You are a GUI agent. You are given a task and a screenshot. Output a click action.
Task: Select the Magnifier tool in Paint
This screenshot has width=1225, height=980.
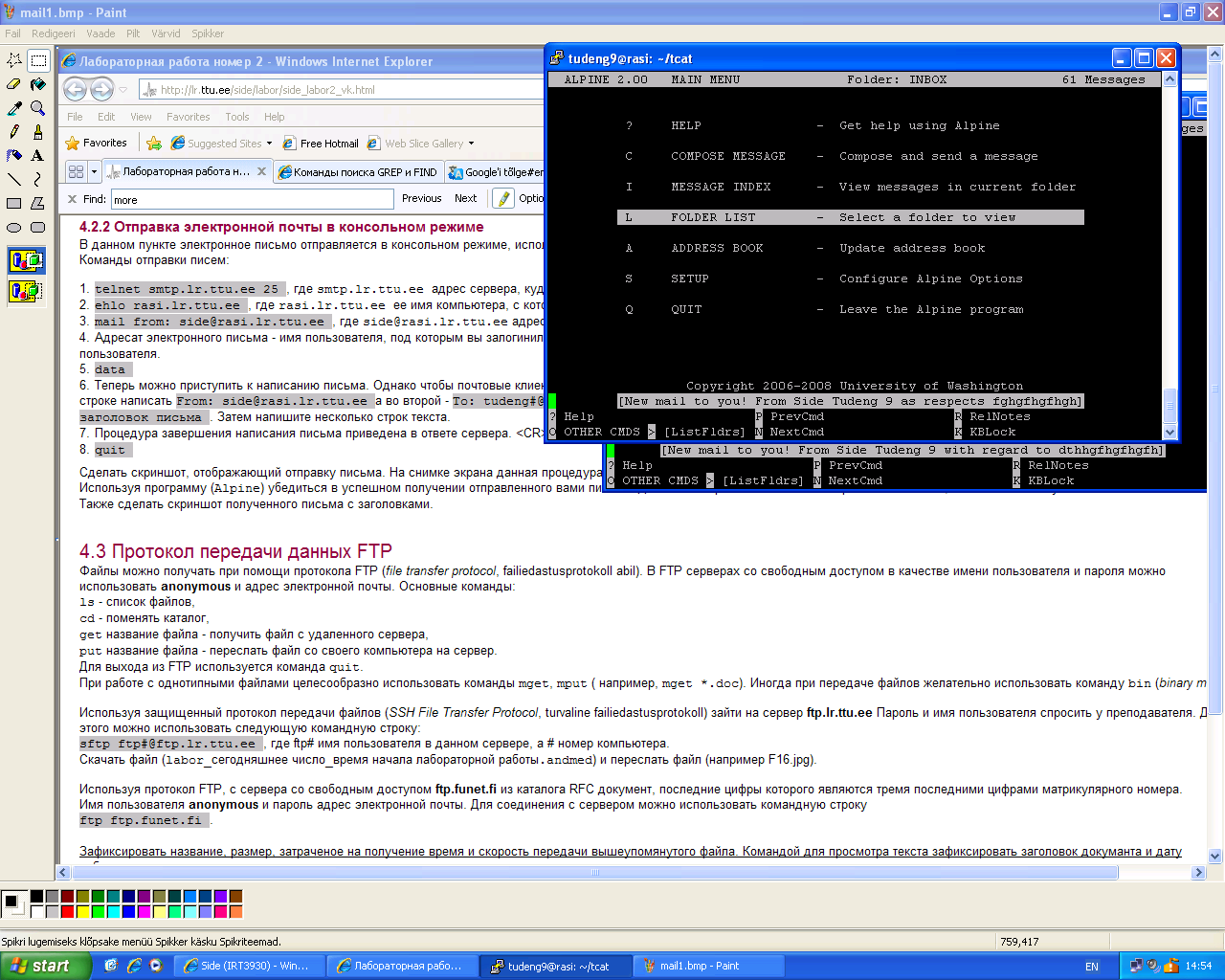tap(38, 108)
